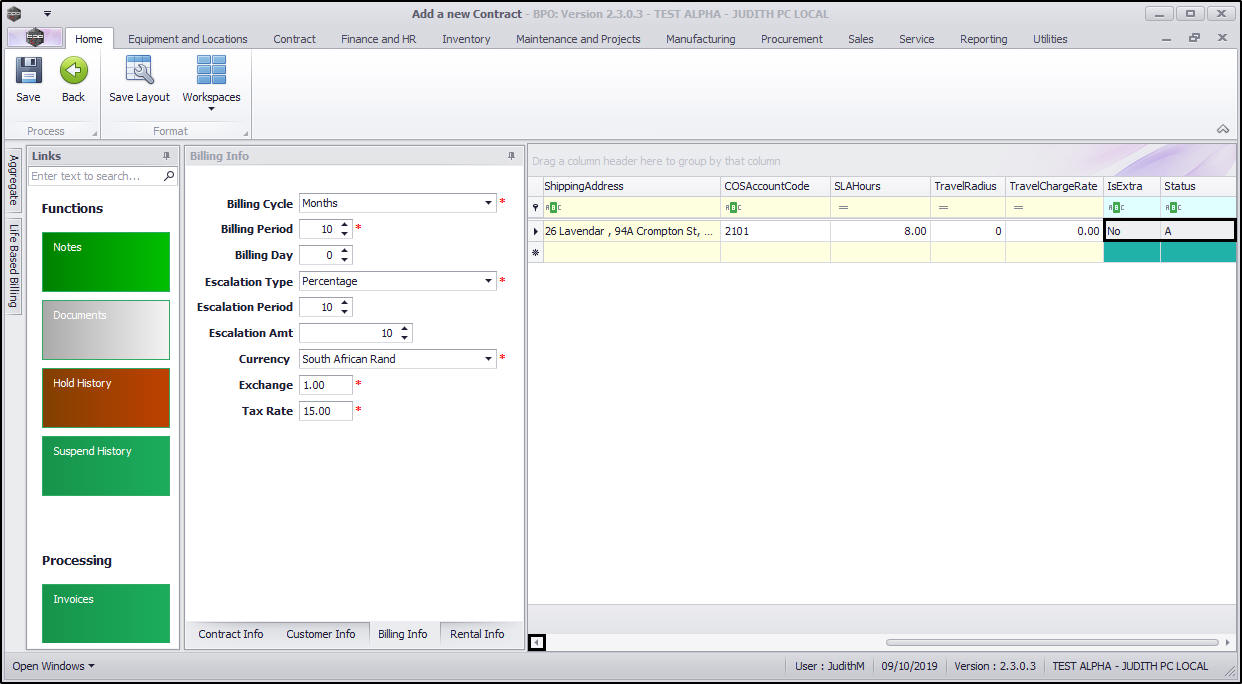Open the Hold History tile
Viewport: 1242px width, 684px height.
106,398
